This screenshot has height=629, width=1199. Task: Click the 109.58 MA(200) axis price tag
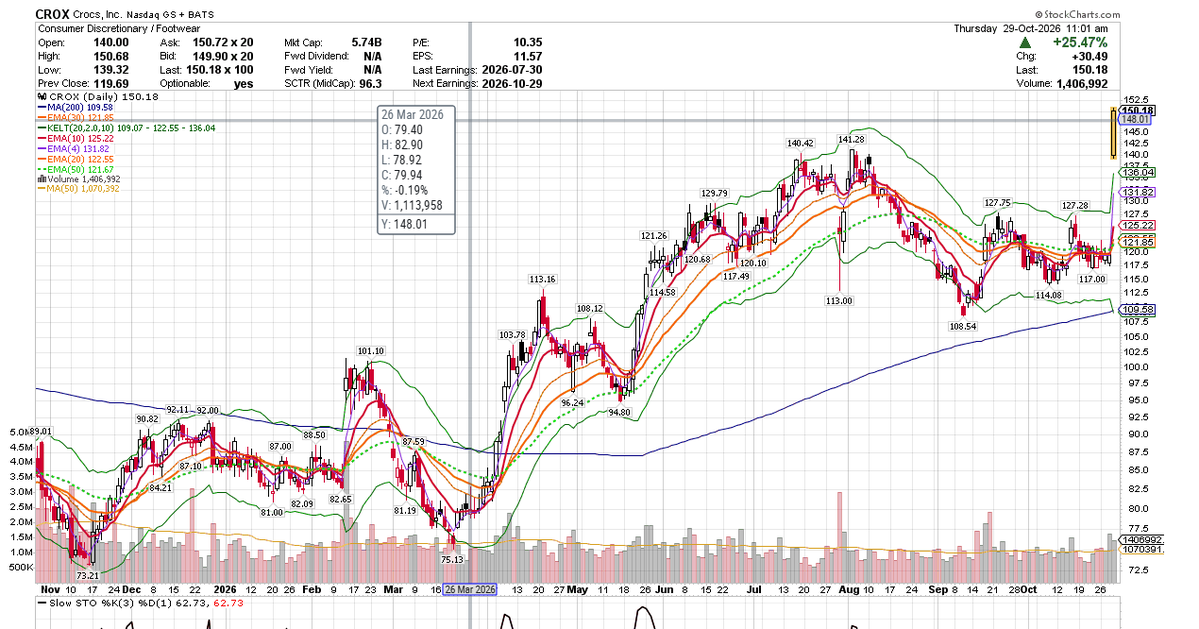pyautogui.click(x=1138, y=310)
